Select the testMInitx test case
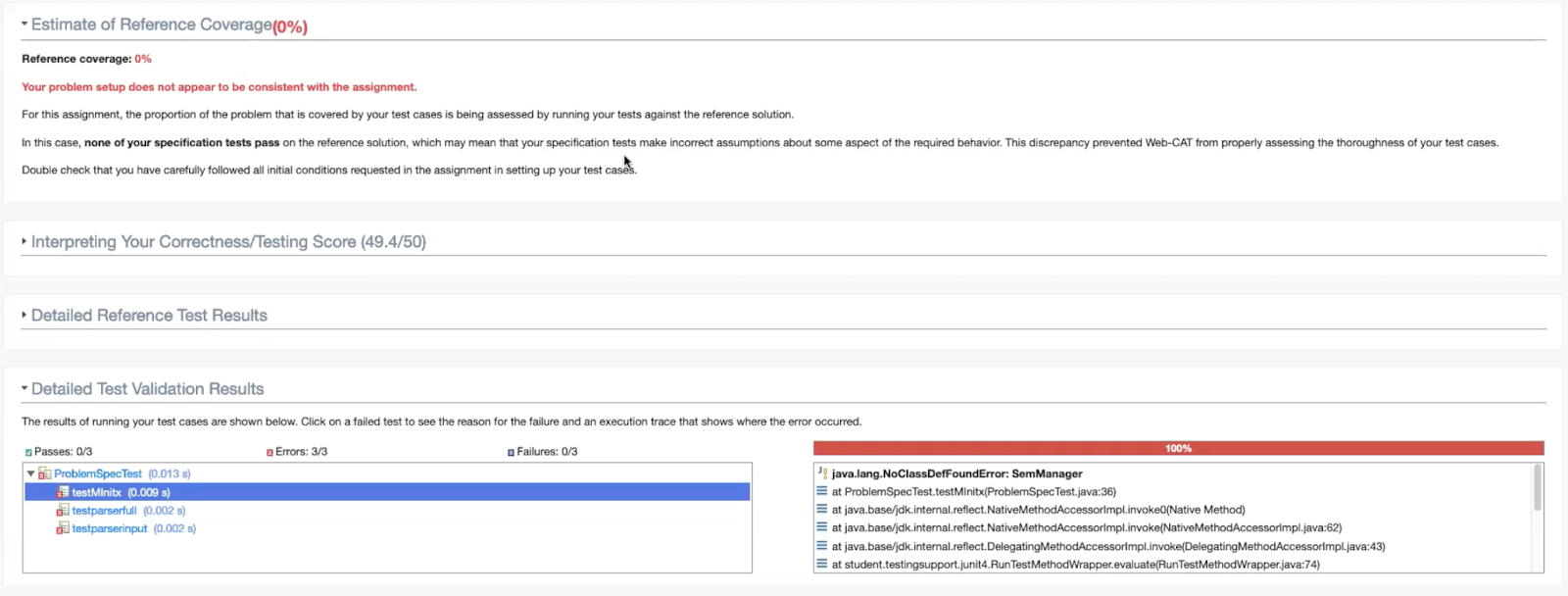 point(97,492)
